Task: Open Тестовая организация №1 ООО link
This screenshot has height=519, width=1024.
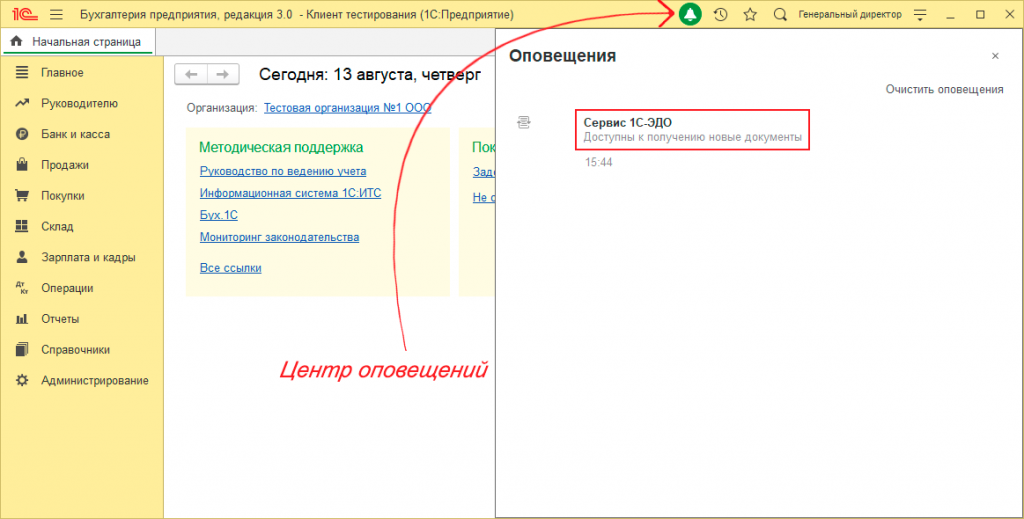Action: 347,108
